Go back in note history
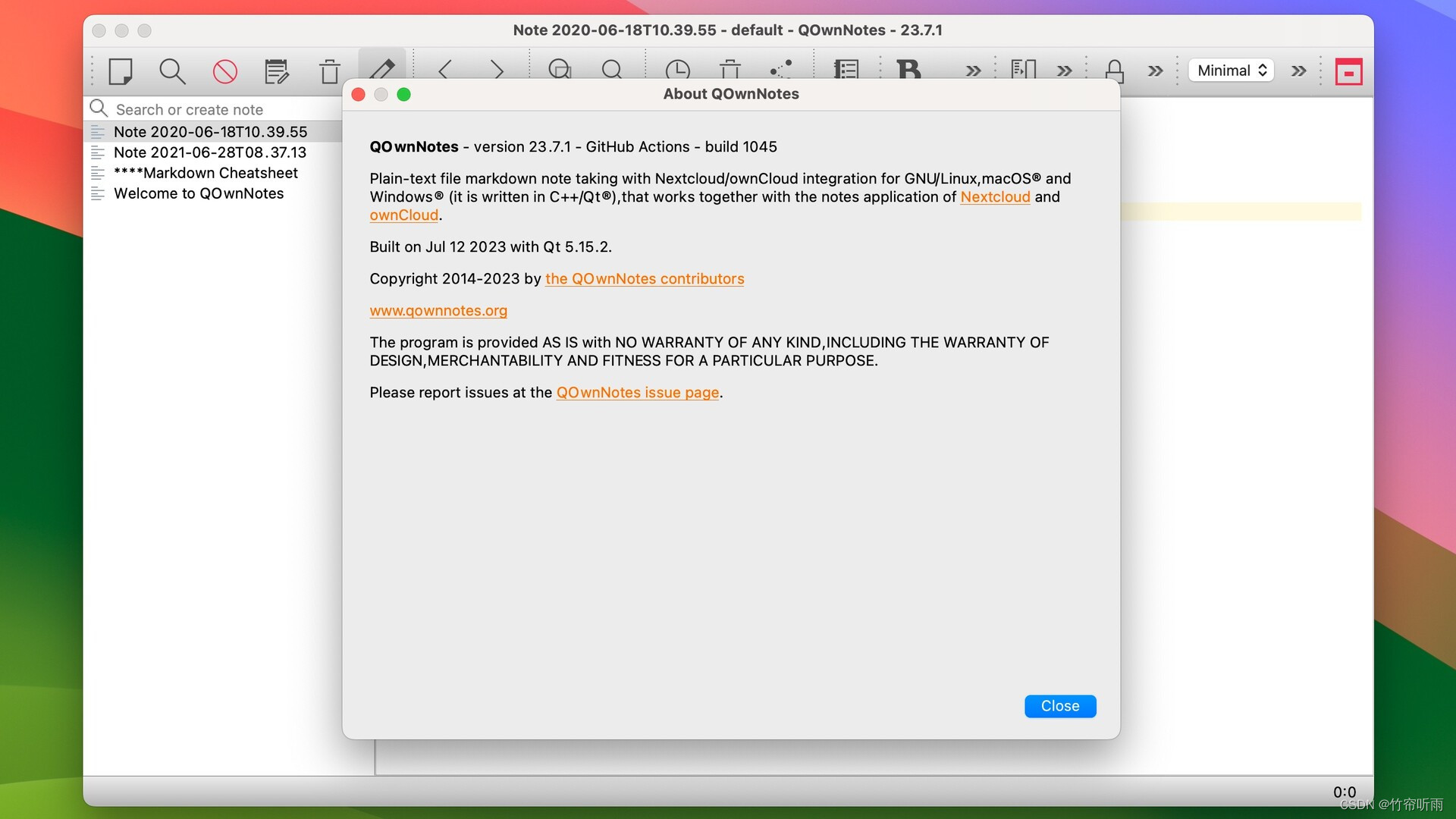This screenshot has height=819, width=1456. [x=445, y=70]
